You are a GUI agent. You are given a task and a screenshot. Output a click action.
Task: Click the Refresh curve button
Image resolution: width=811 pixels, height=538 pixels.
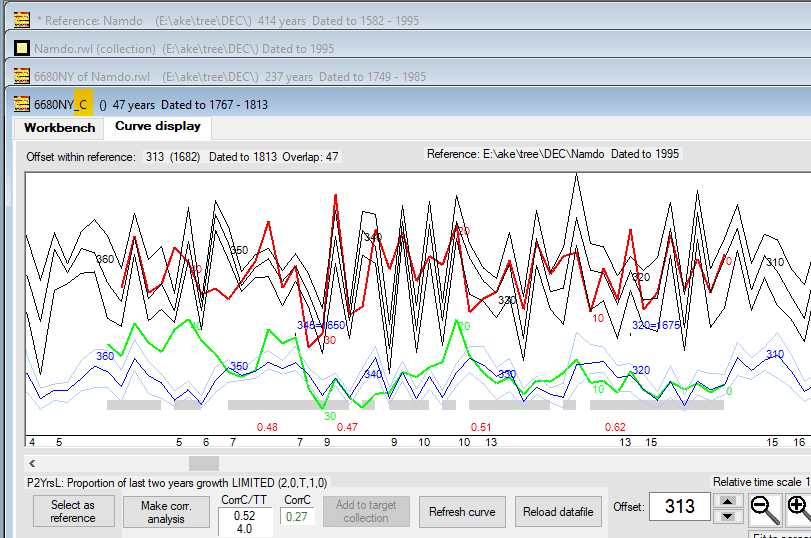(462, 512)
